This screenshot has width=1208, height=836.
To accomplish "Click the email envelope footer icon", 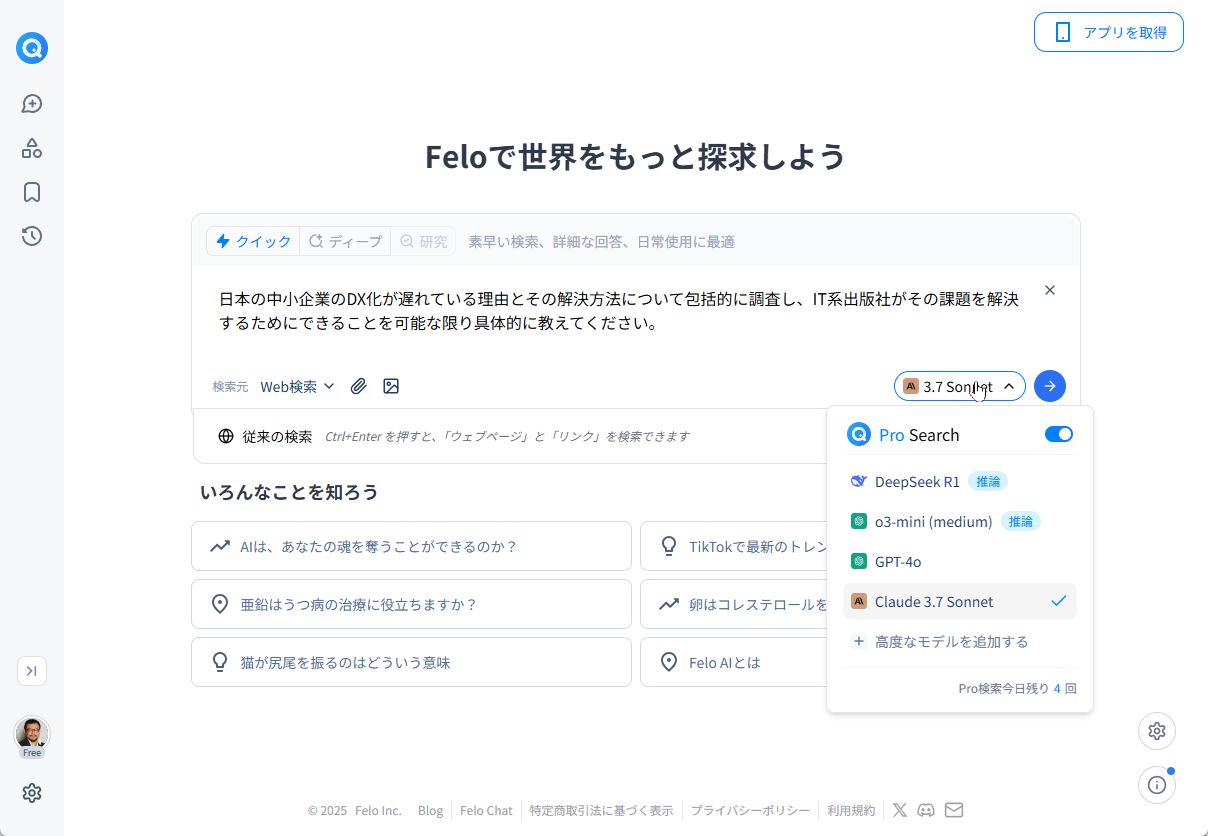I will pos(954,810).
